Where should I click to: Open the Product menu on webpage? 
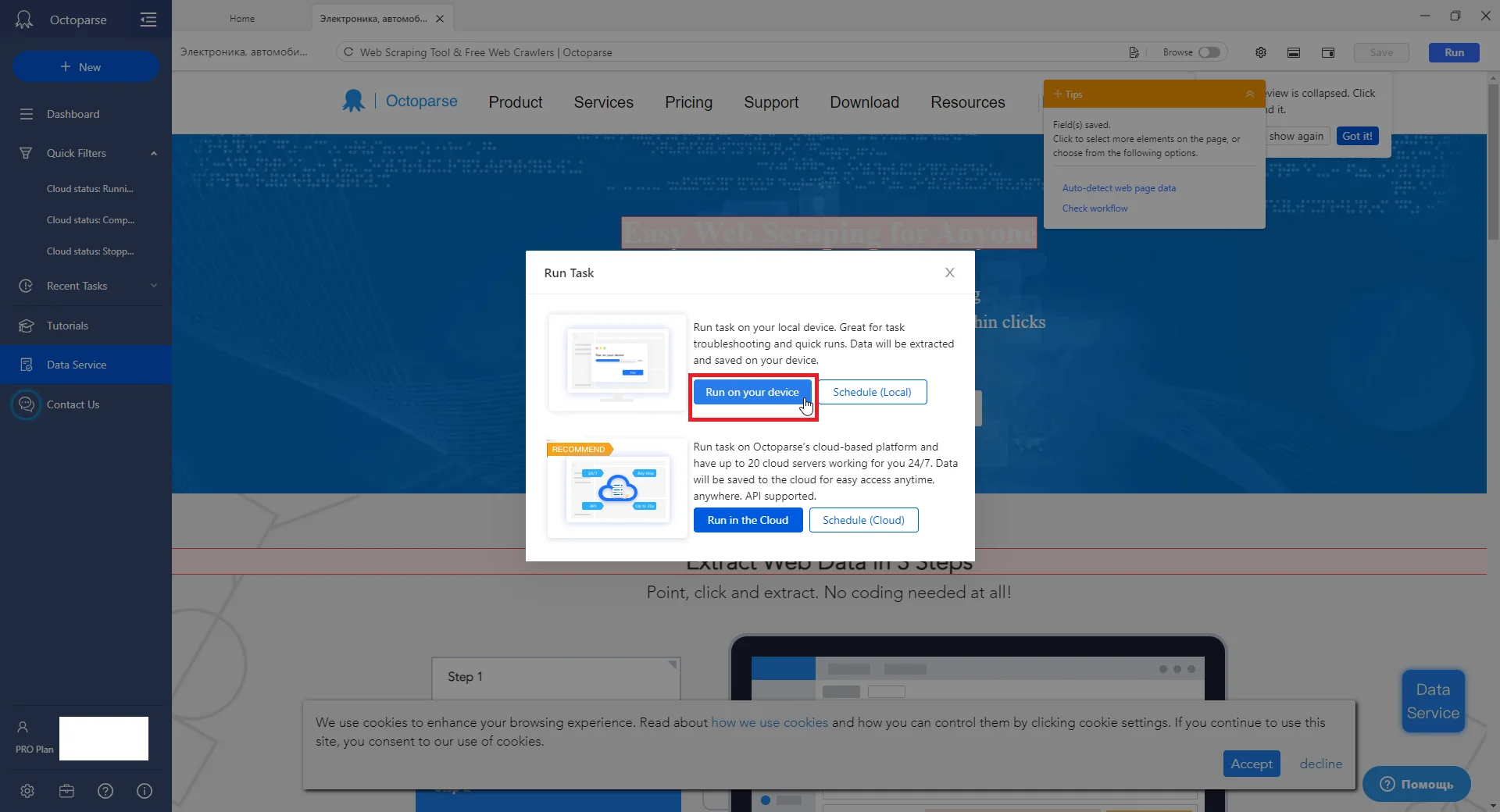pyautogui.click(x=516, y=102)
